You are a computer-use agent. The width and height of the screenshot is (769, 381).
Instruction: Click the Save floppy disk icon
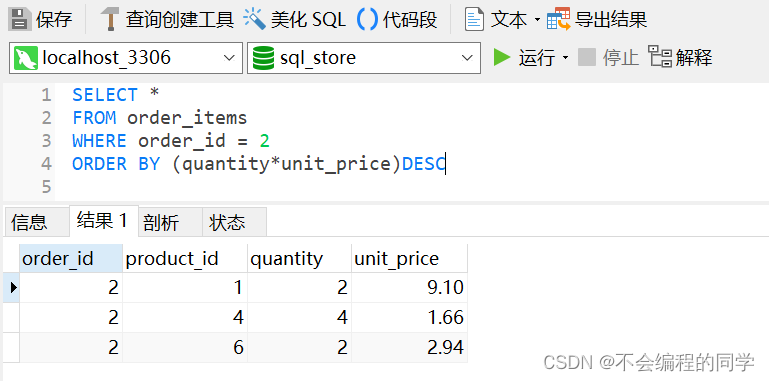pyautogui.click(x=20, y=20)
